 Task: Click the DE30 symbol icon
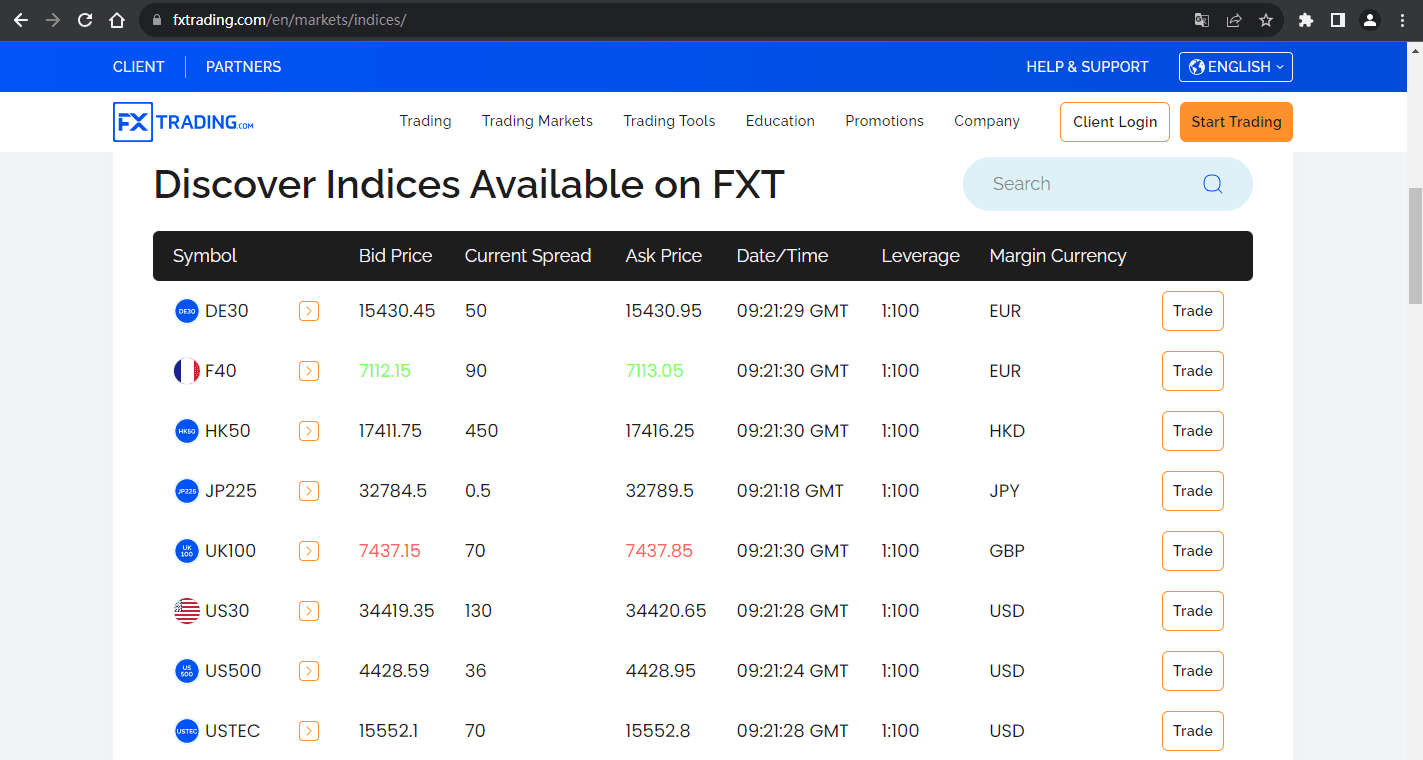(x=187, y=311)
